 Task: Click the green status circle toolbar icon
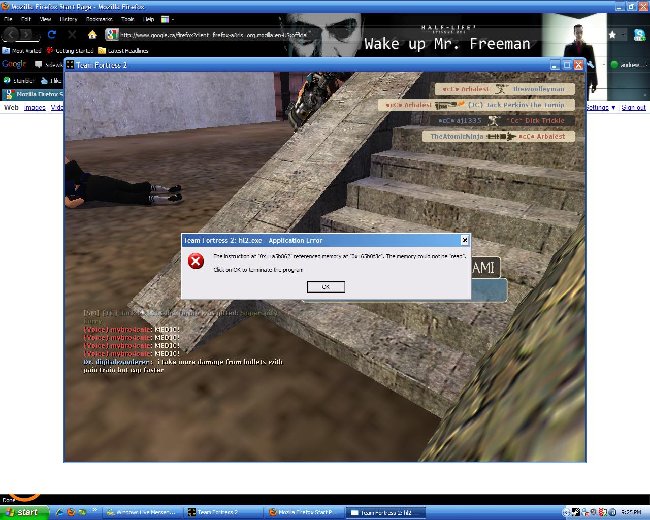(x=614, y=64)
